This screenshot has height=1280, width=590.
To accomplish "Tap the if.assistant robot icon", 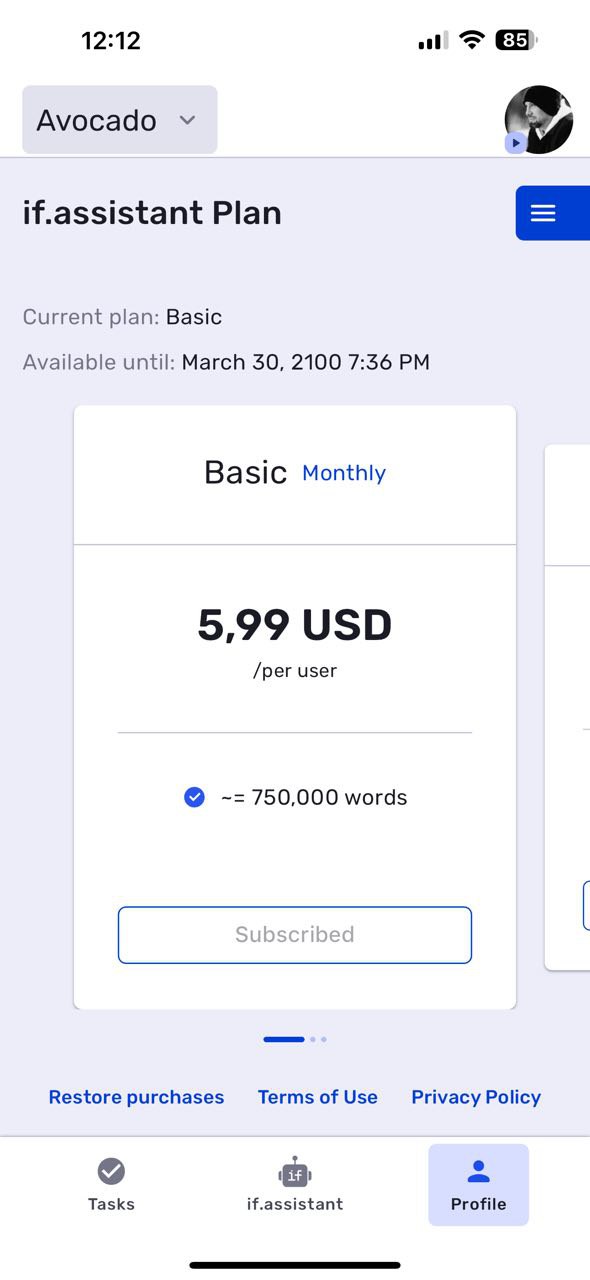I will pyautogui.click(x=295, y=1173).
